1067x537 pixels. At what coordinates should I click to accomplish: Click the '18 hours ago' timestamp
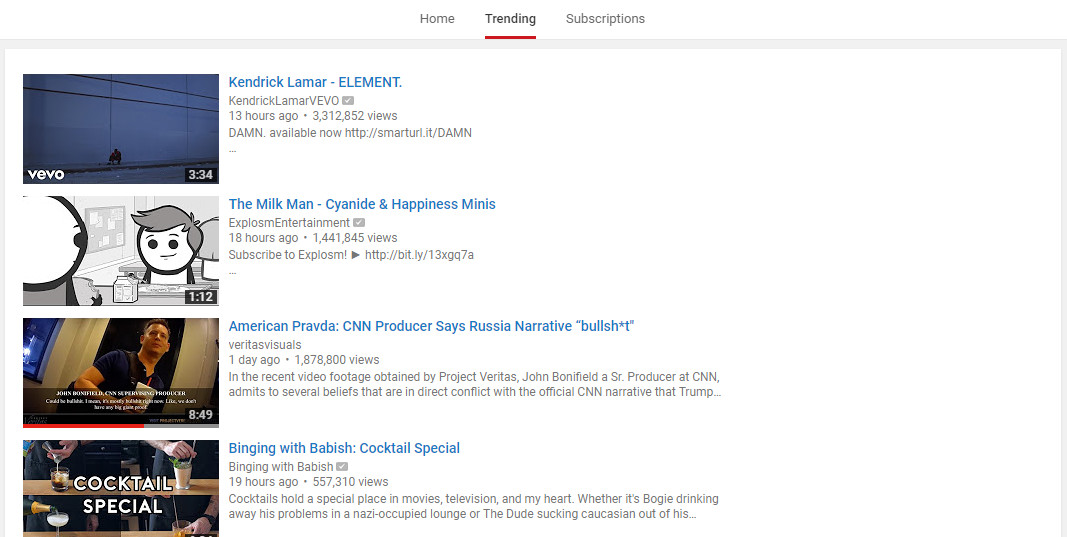pos(263,238)
